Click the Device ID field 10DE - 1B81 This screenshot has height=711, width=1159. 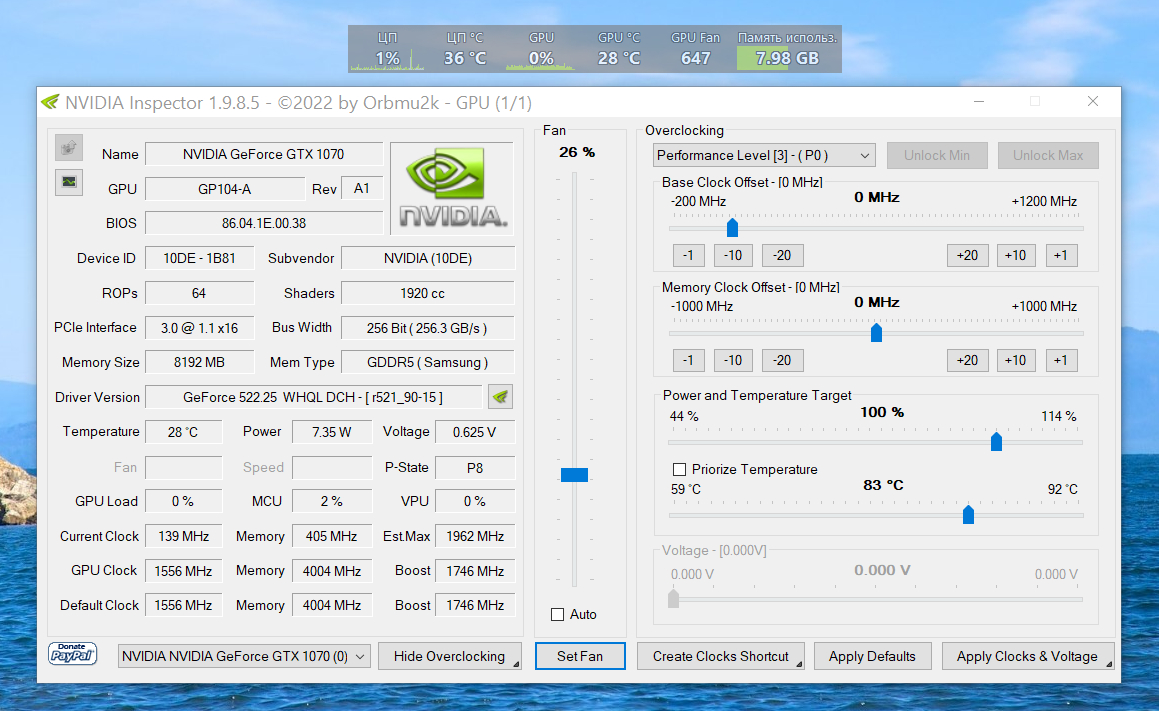click(x=200, y=258)
